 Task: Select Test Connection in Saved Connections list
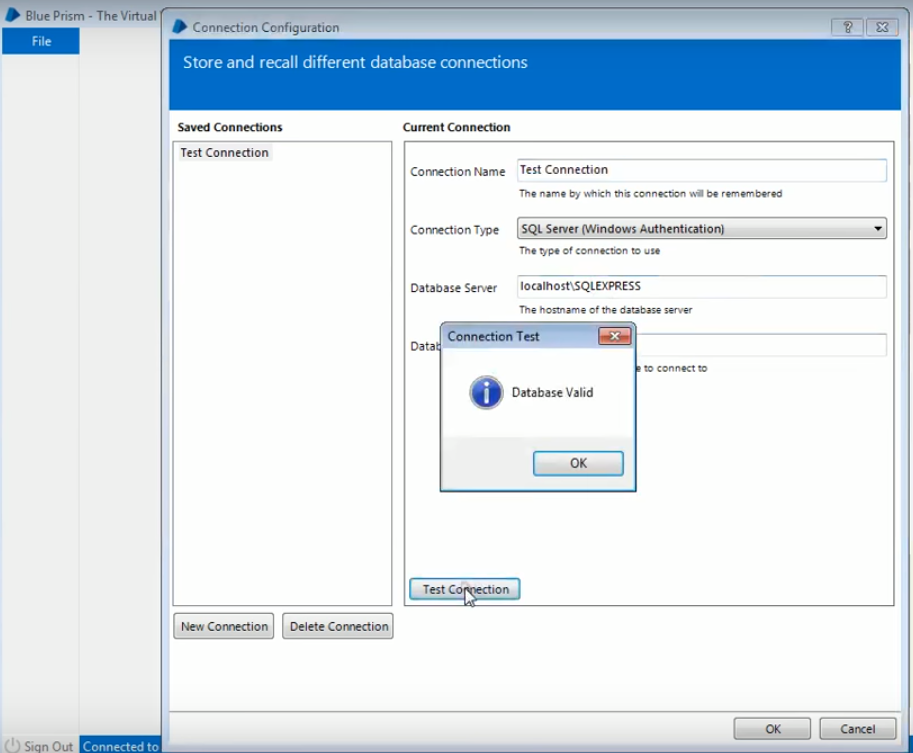[x=224, y=153]
